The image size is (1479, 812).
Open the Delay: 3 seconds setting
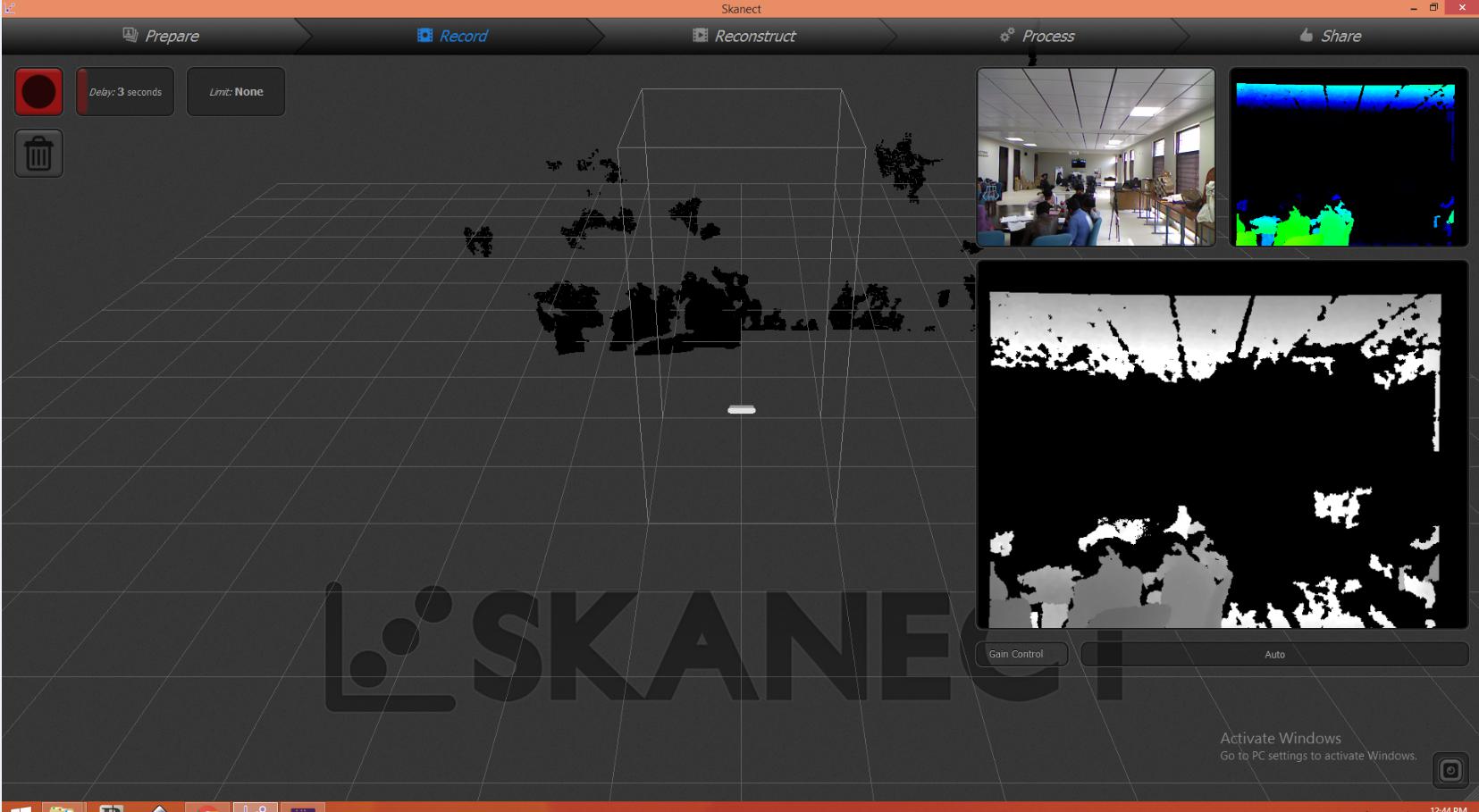pyautogui.click(x=125, y=92)
